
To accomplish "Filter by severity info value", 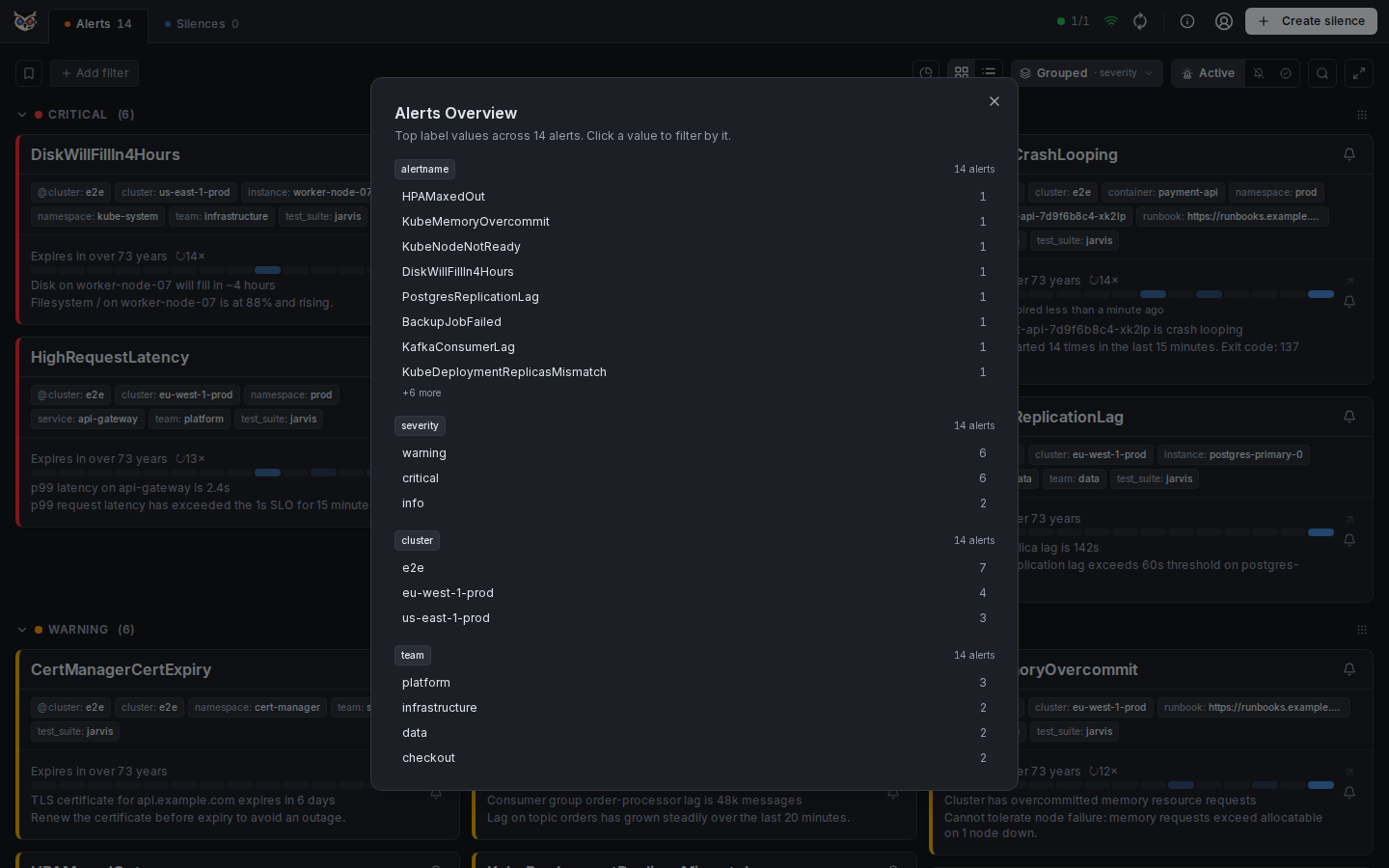I will (x=694, y=503).
